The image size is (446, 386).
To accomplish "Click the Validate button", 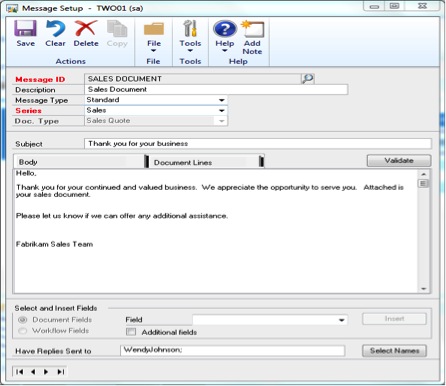I will tap(399, 161).
